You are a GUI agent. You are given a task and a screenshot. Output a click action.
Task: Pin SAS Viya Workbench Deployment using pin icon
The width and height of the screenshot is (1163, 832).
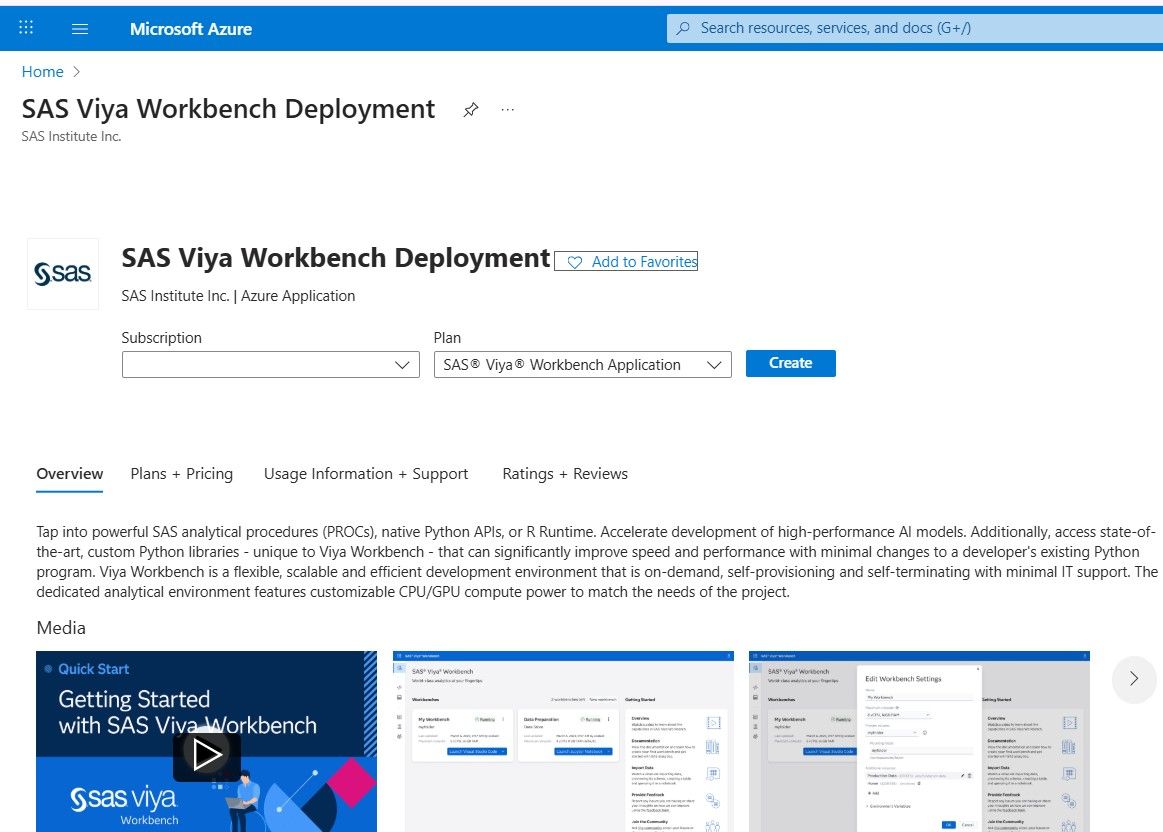[x=470, y=110]
